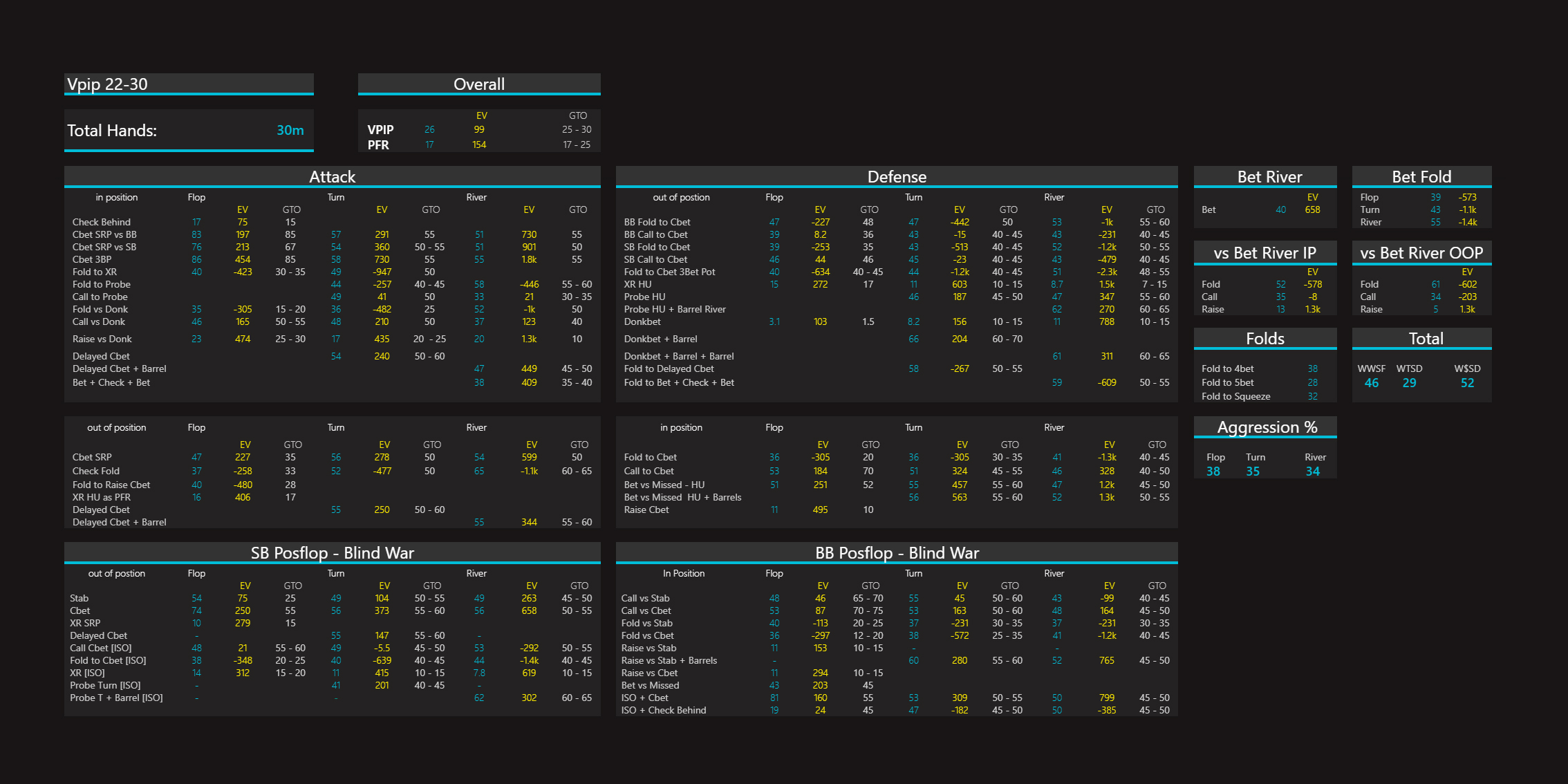Select the Raise Cbet row label
The image size is (1568, 784).
[x=646, y=510]
